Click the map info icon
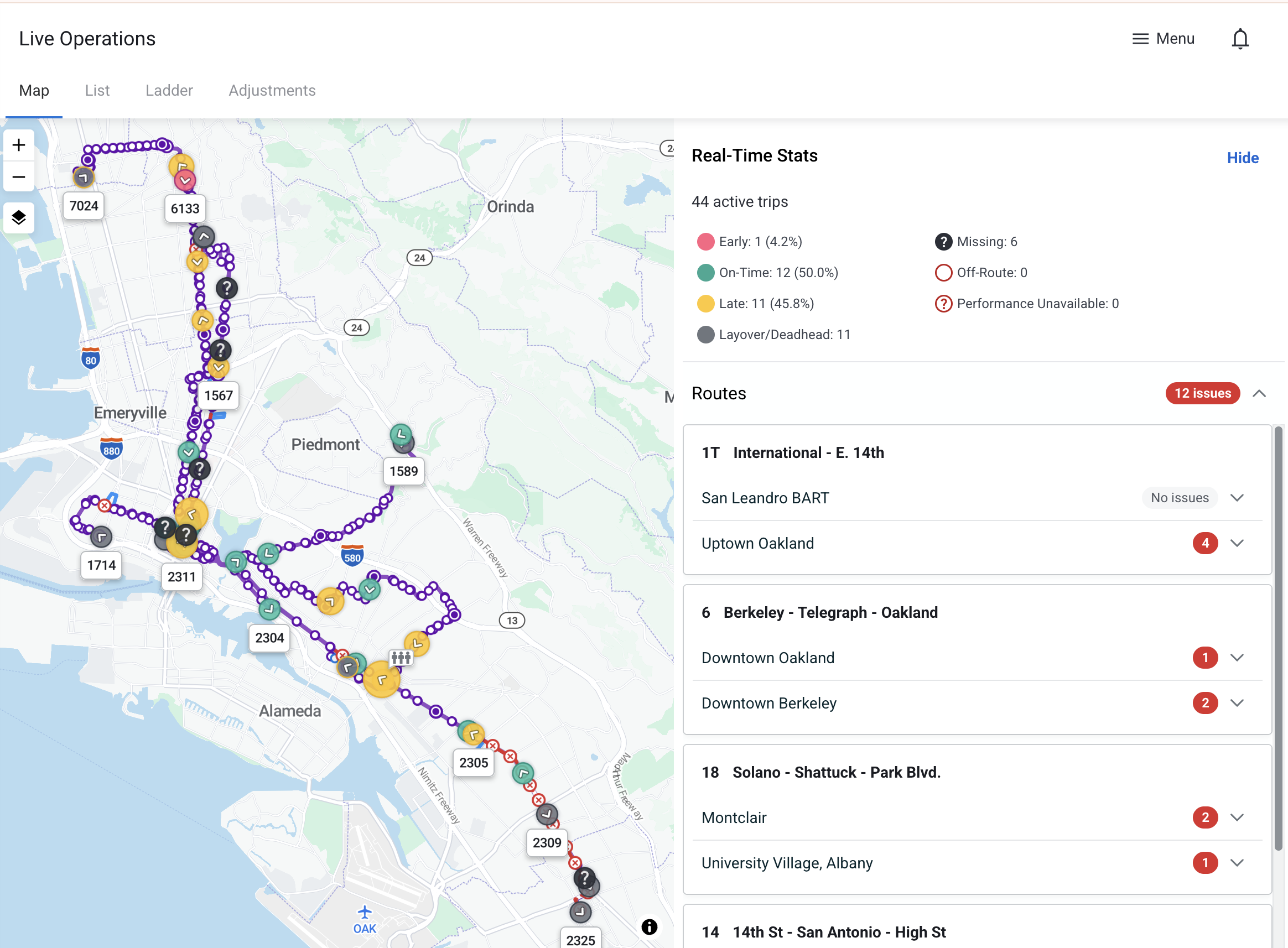Screen dimensions: 1288x948 [x=649, y=926]
